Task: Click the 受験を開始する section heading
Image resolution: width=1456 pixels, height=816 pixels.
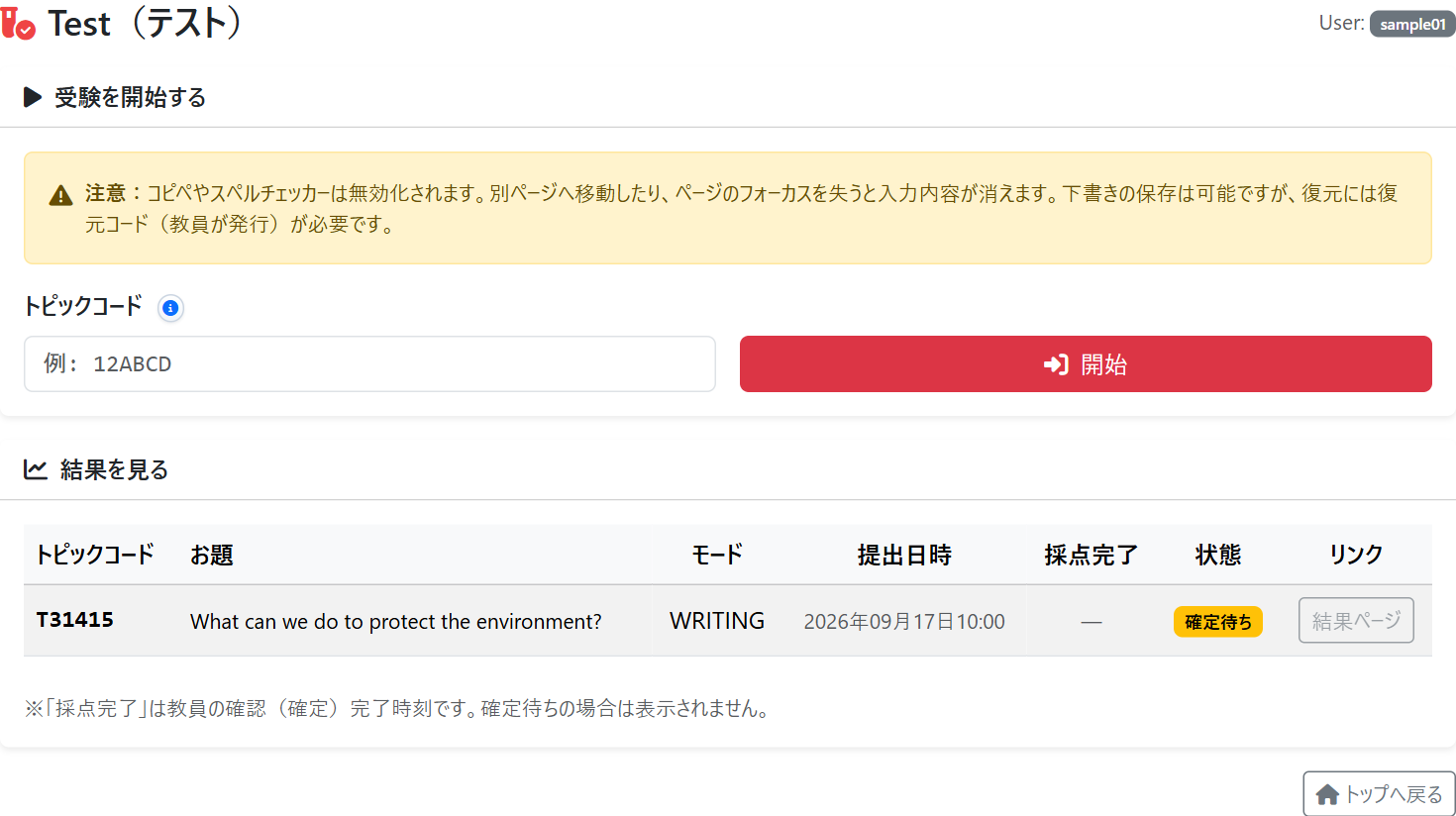Action: tap(130, 97)
